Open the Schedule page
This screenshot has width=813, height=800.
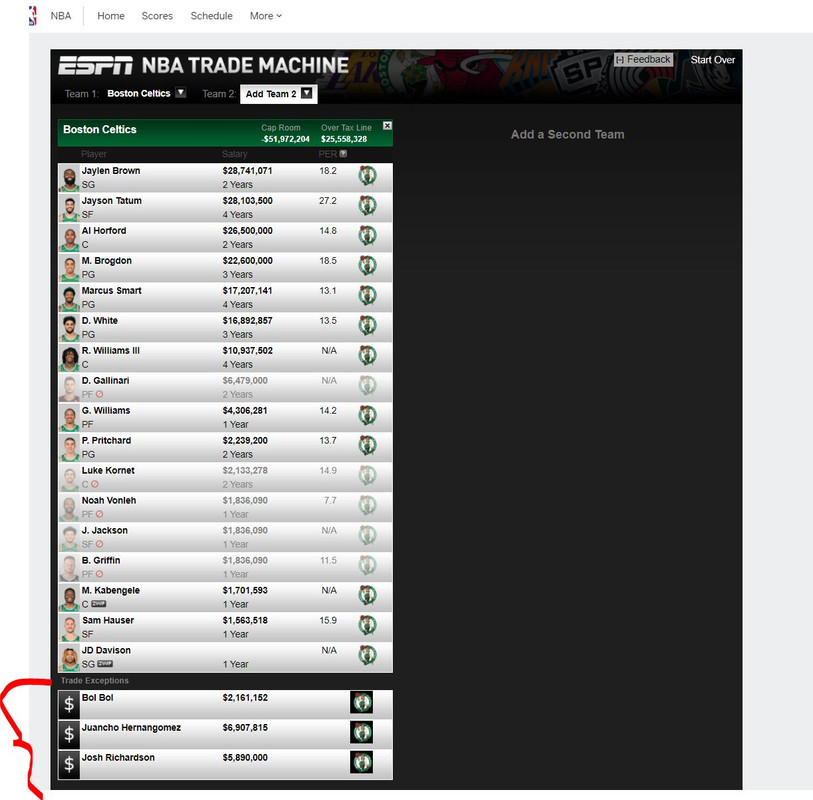point(212,16)
